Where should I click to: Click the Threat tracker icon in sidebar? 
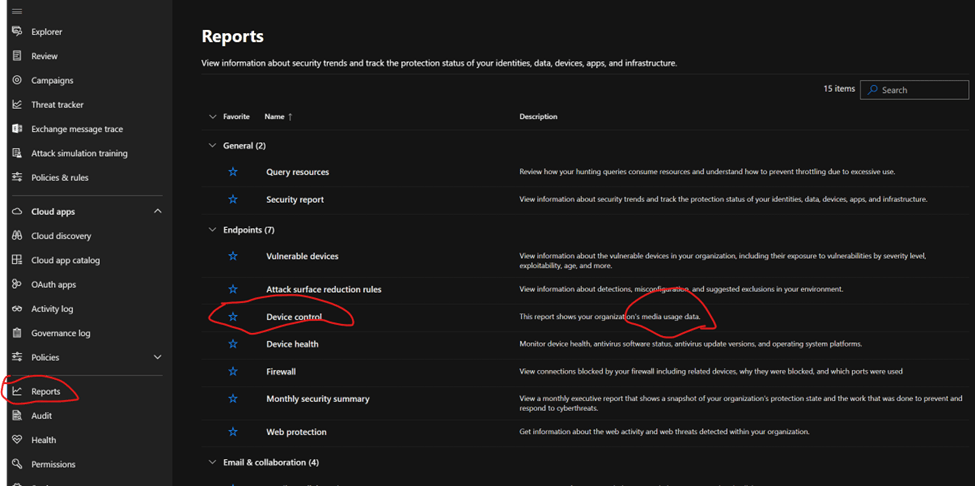[x=17, y=105]
